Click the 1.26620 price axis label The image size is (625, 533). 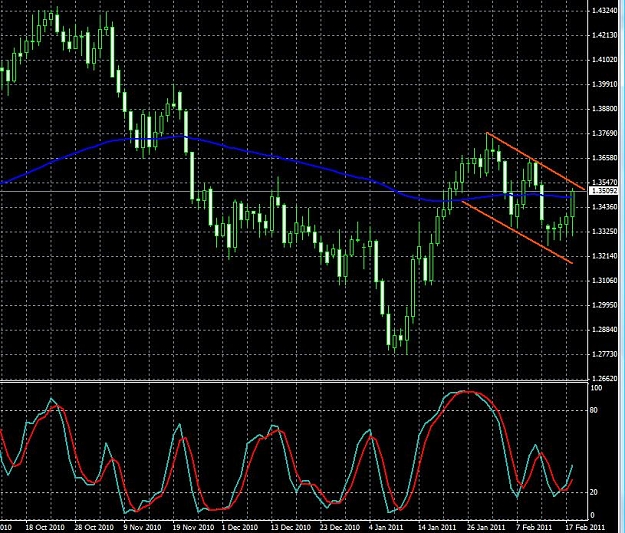coord(605,378)
